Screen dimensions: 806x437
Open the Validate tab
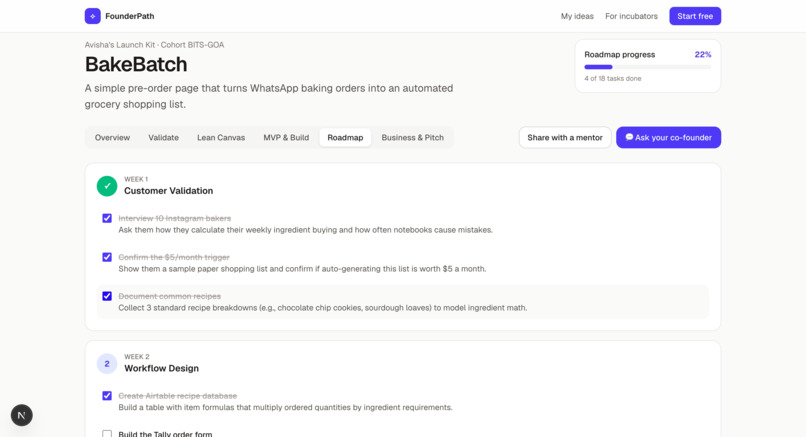point(163,137)
